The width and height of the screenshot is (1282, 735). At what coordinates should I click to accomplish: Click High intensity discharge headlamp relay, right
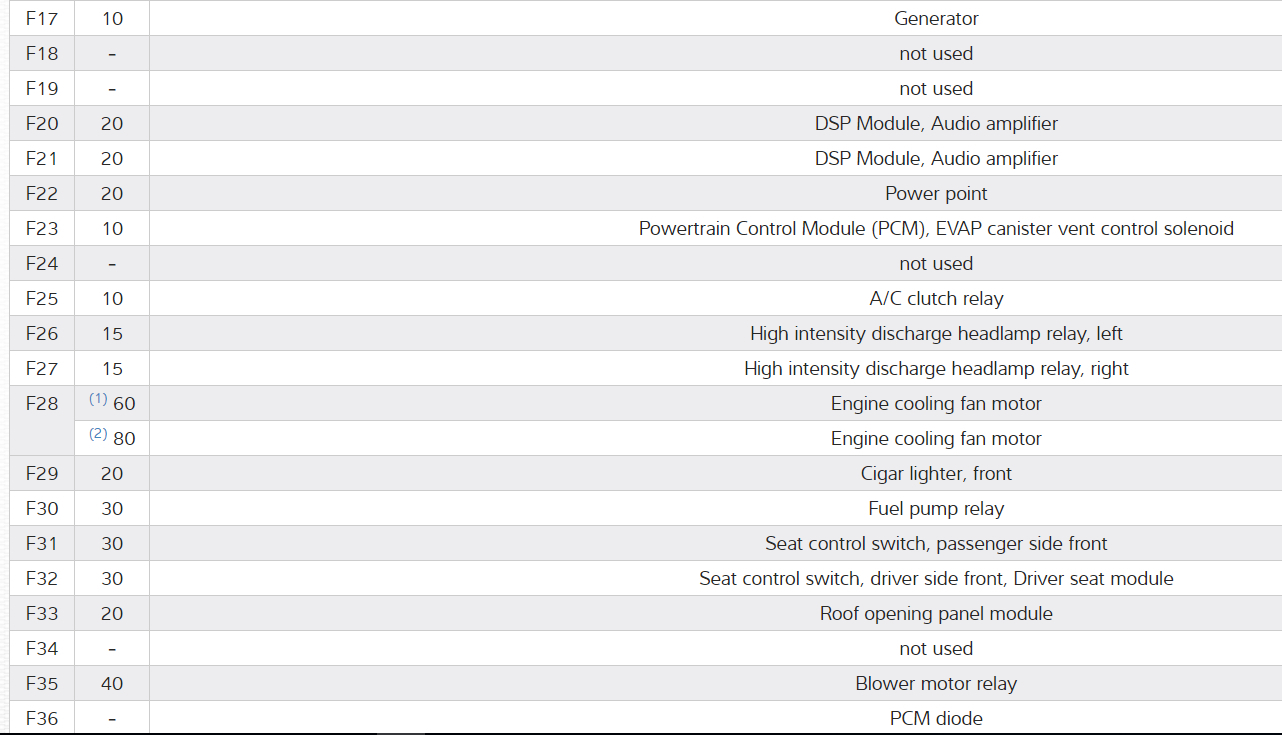click(936, 368)
